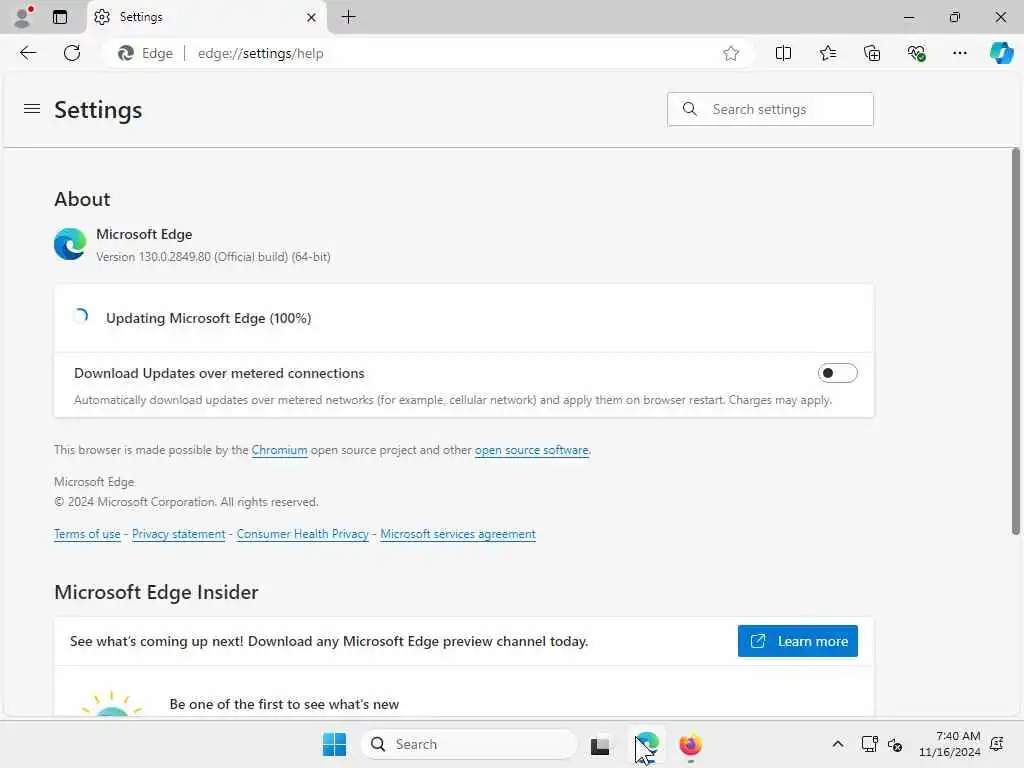
Task: Select the Settings tab
Action: pos(206,17)
